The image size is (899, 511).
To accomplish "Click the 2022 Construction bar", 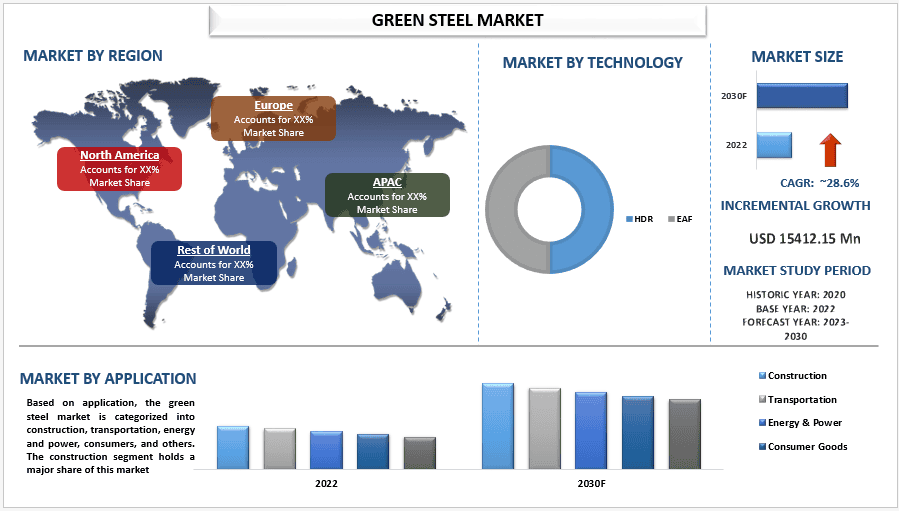I will 233,447.
